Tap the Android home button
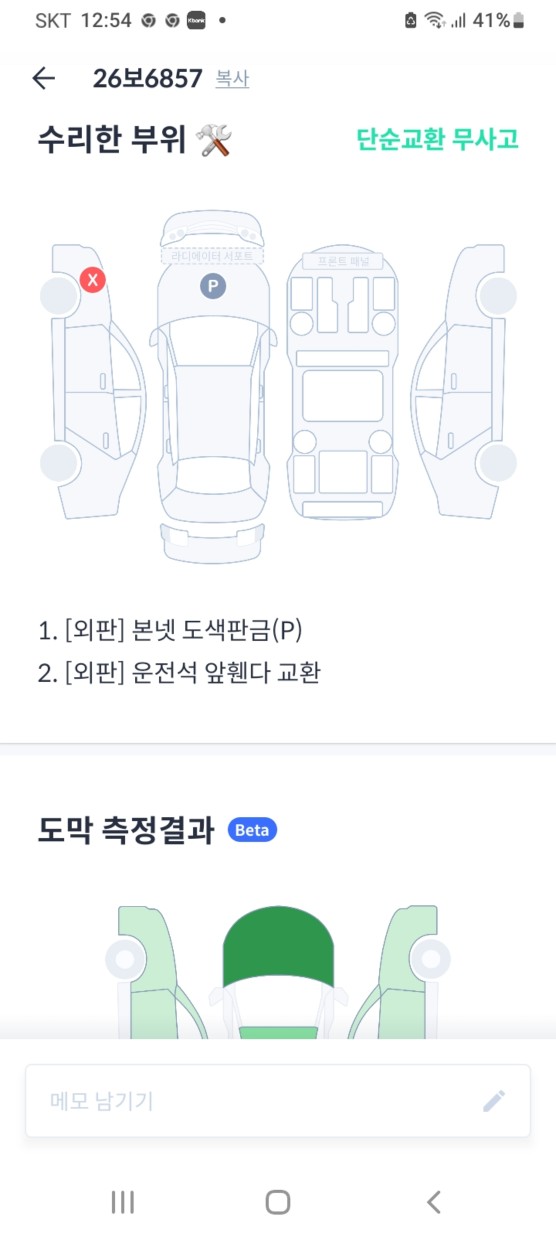Image resolution: width=556 pixels, height=1237 pixels. [278, 1201]
